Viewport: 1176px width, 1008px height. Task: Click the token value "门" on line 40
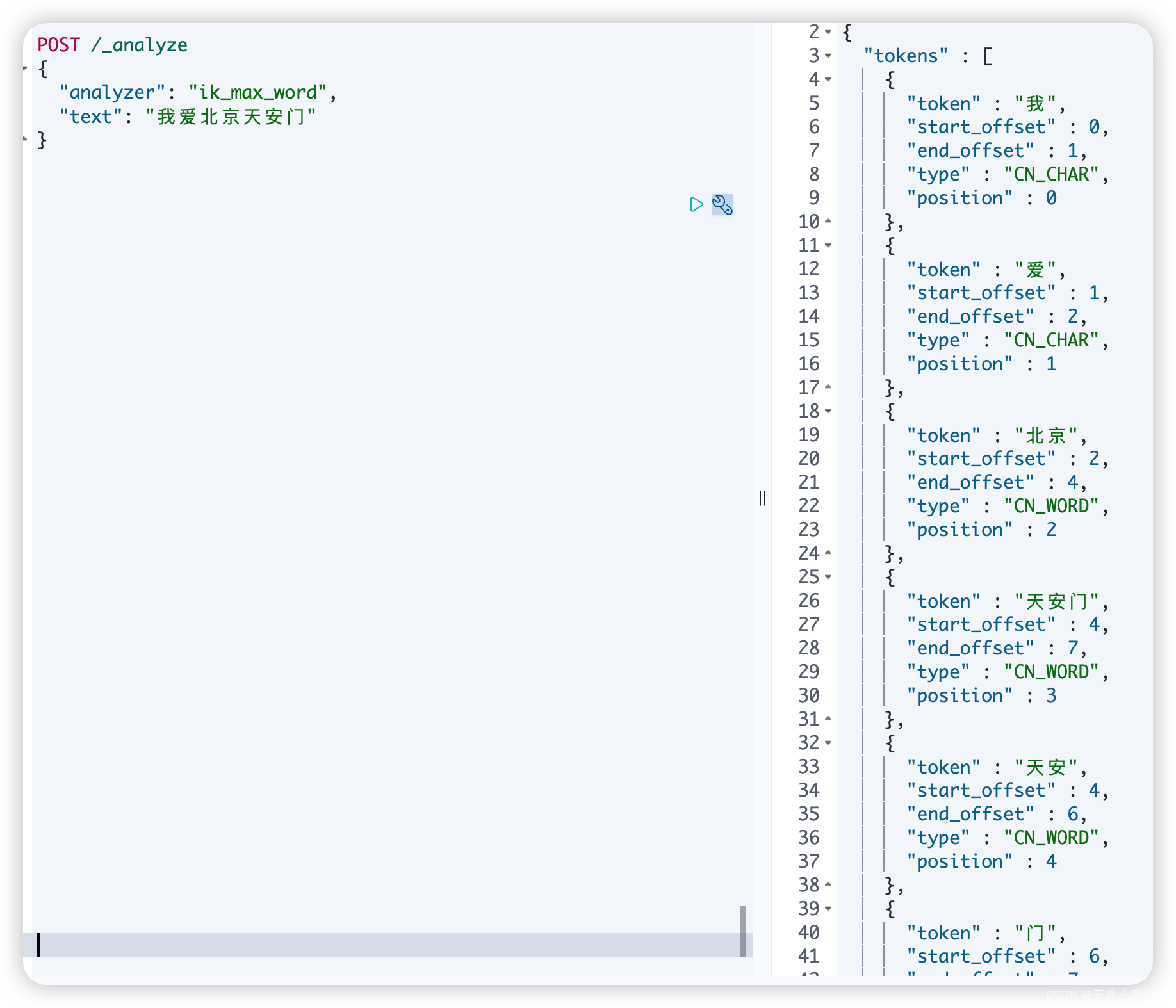coord(1035,932)
